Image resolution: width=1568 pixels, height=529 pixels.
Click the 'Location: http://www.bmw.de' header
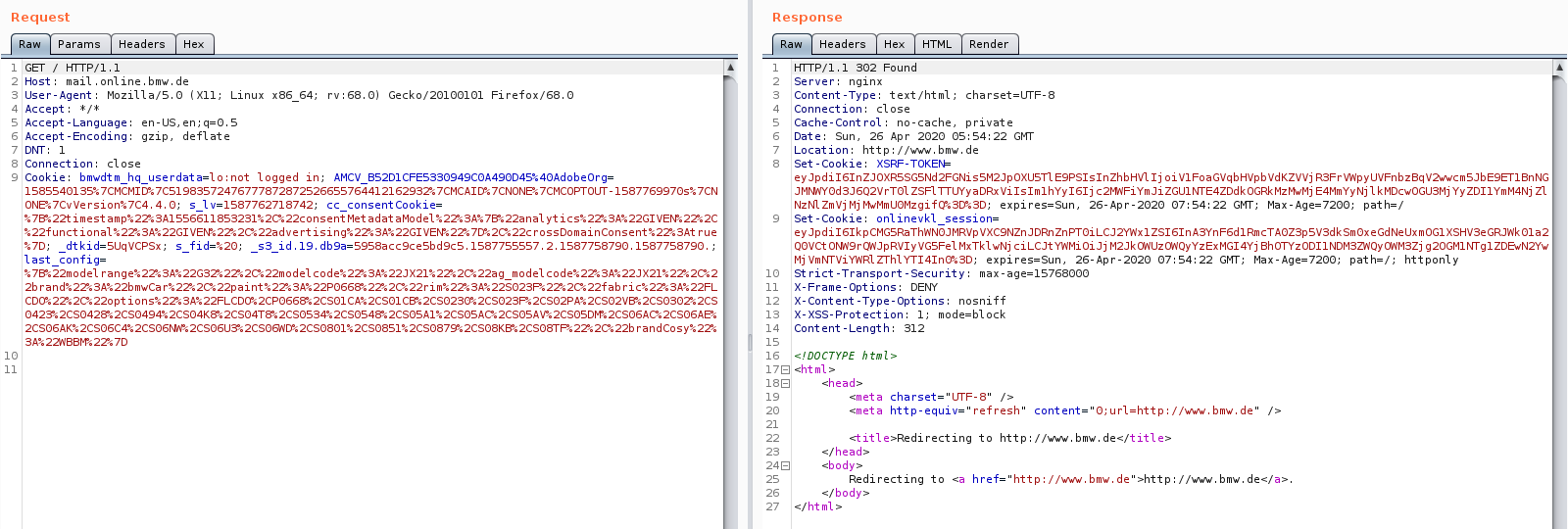886,150
